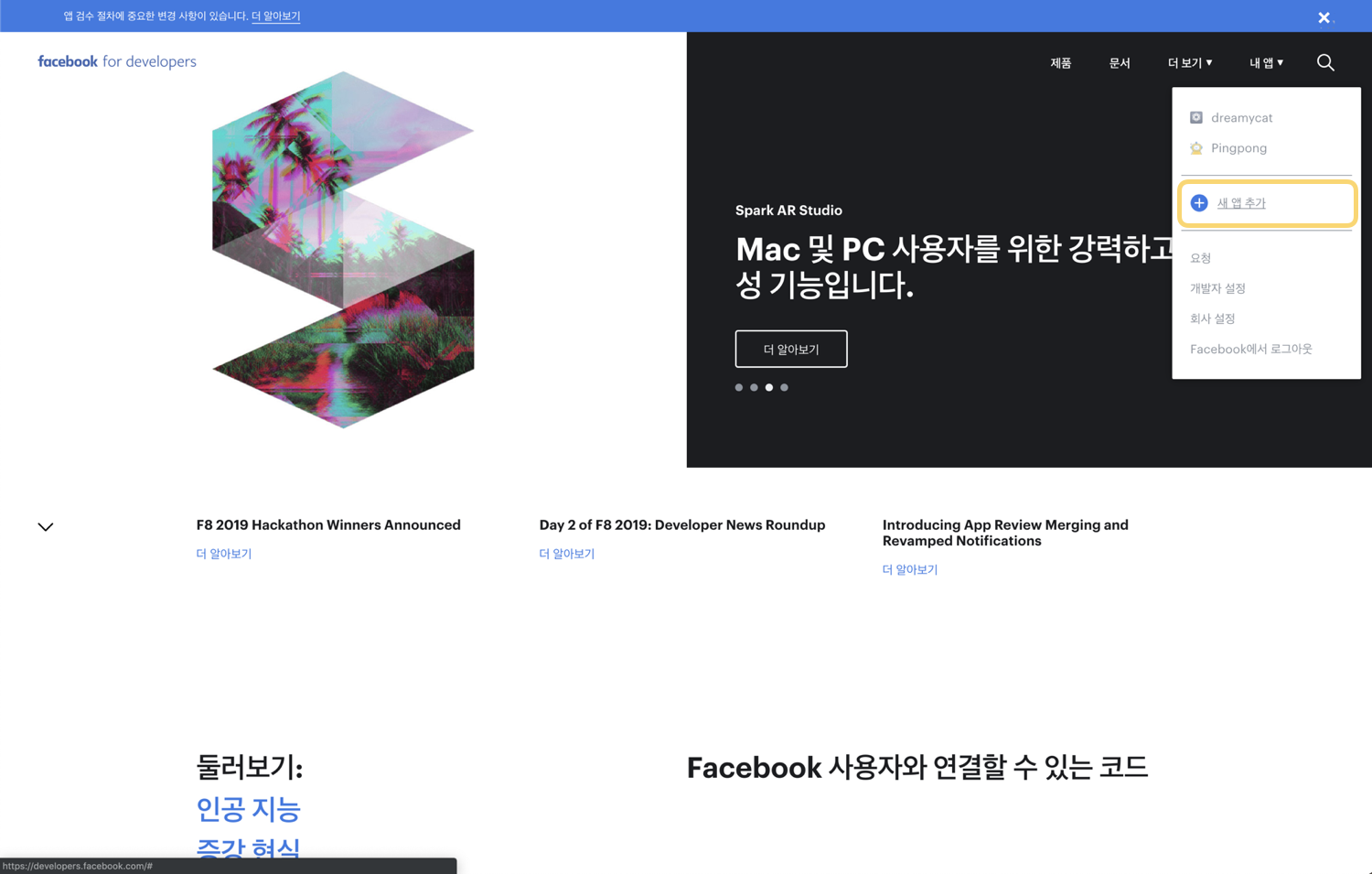Open 개발자 설정 menu entry
Viewport: 1372px width, 874px height.
click(x=1217, y=288)
